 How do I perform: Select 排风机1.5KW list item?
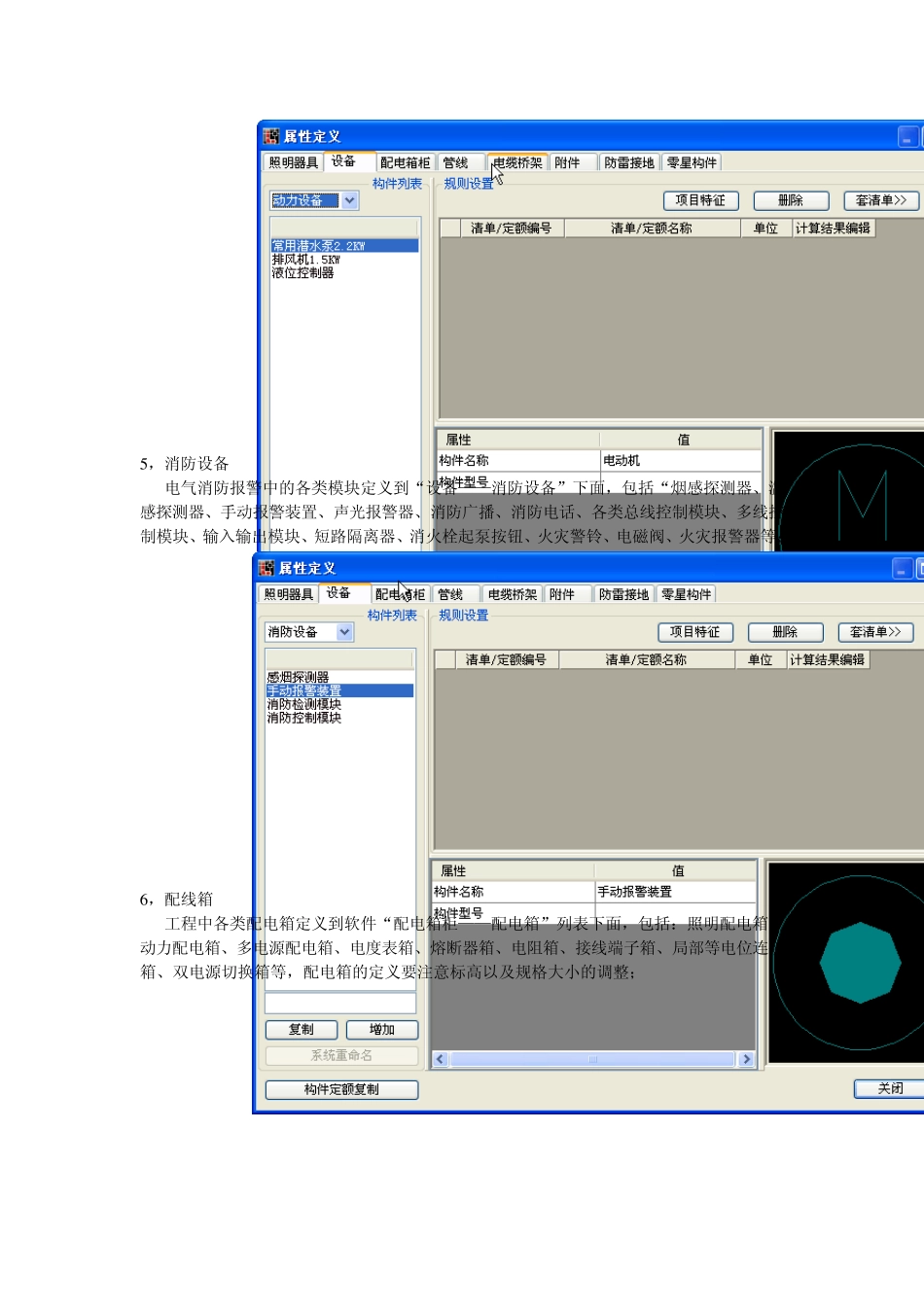tap(344, 260)
